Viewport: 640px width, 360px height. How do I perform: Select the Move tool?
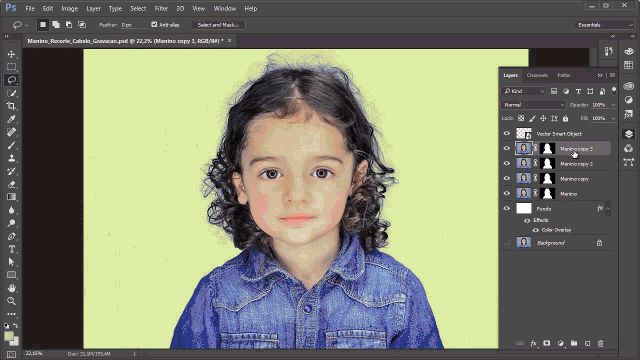click(11, 54)
